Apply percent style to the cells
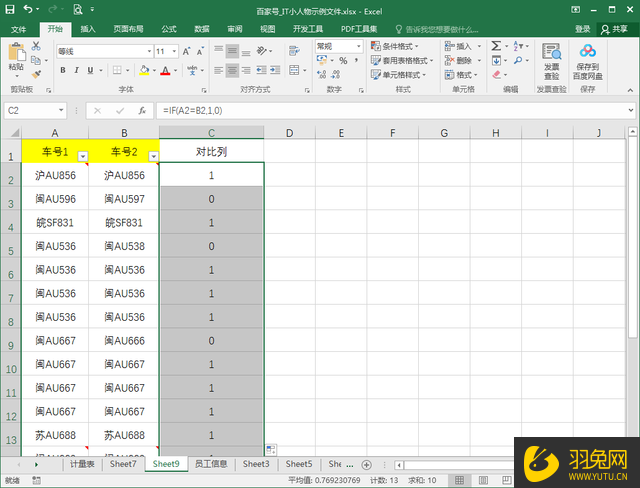640x488 pixels. [x=343, y=61]
